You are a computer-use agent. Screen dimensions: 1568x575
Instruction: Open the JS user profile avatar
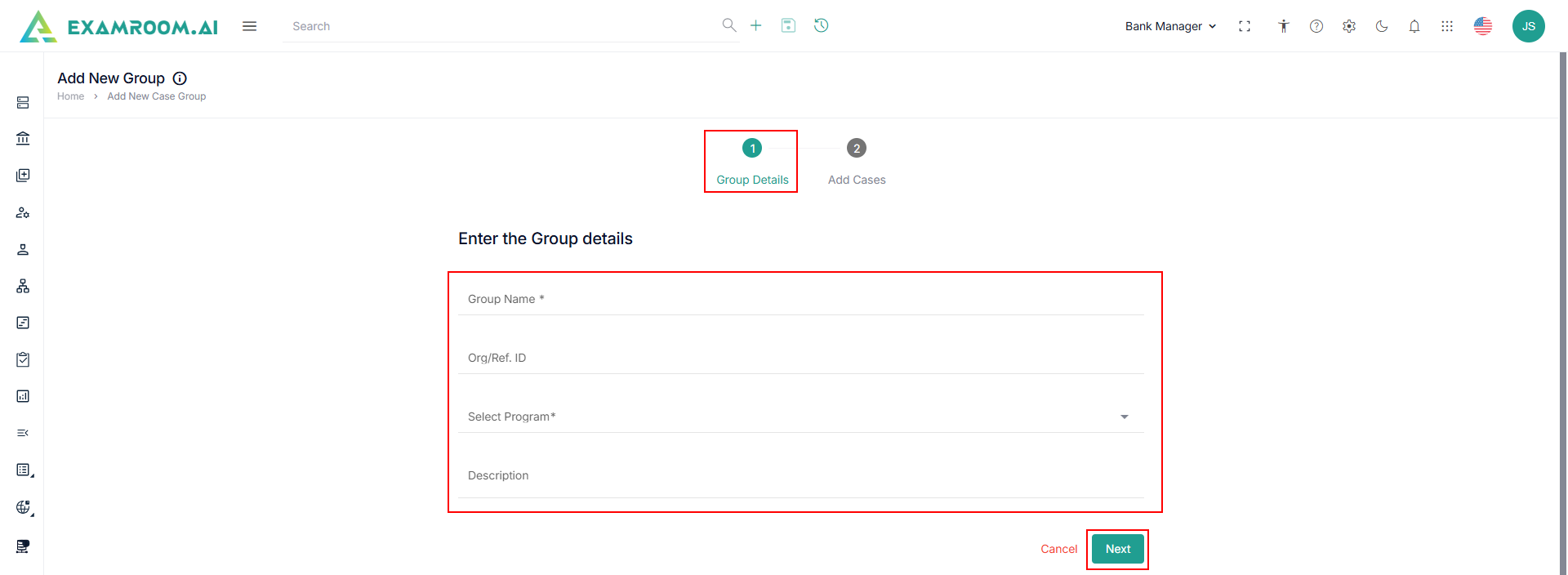[1528, 26]
